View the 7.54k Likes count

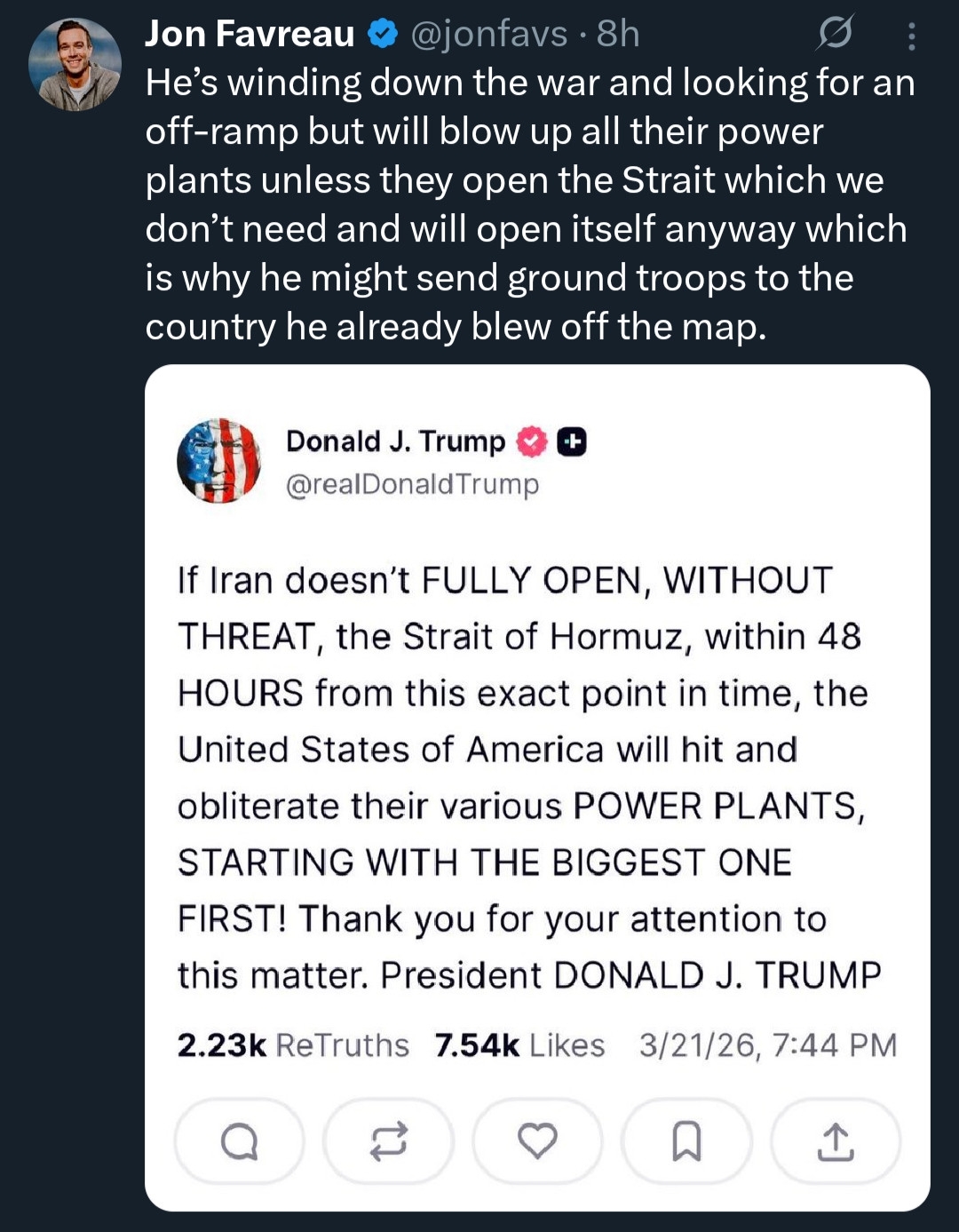point(519,1045)
